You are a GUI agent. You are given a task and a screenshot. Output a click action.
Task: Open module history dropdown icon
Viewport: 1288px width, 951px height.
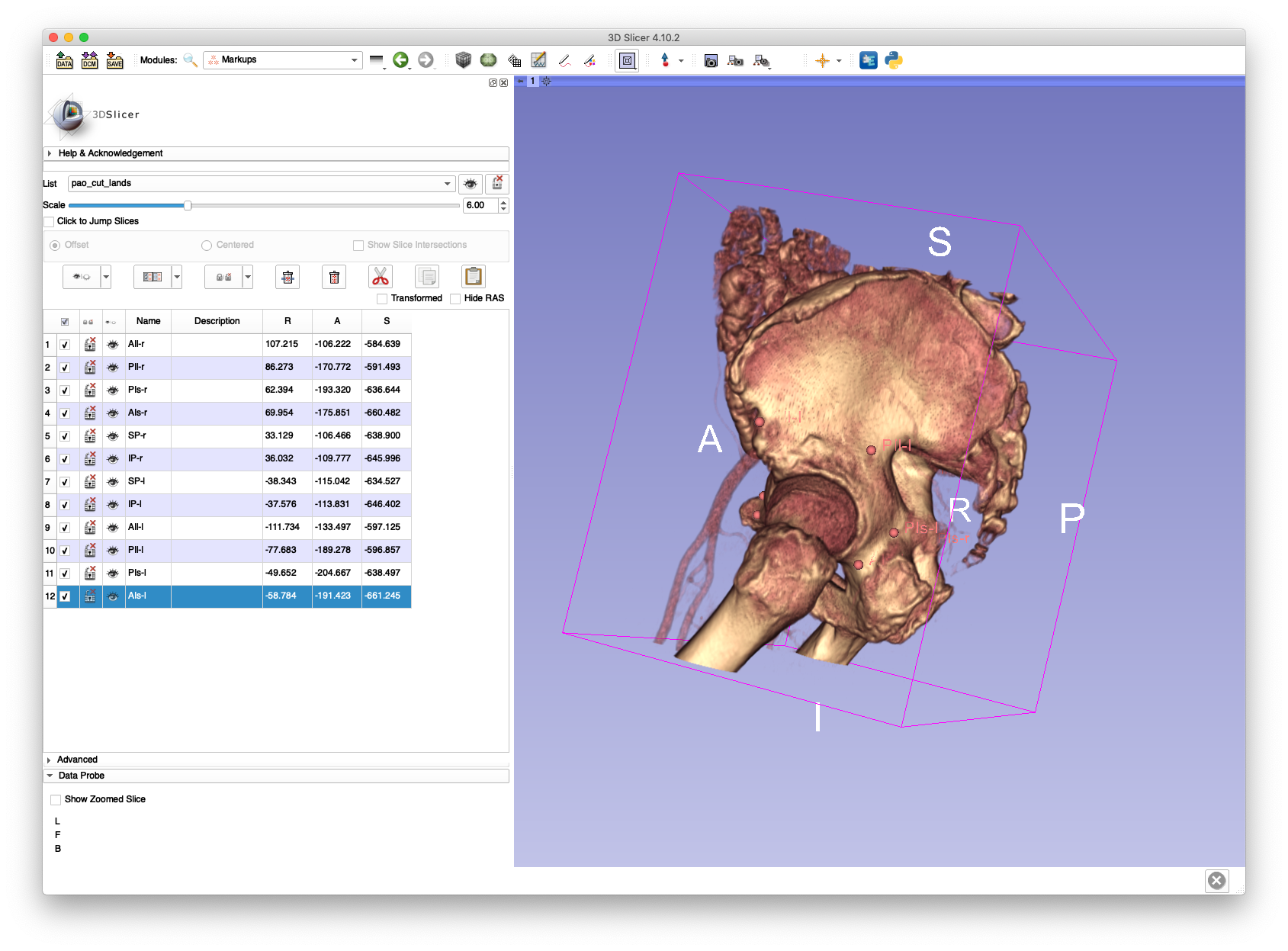[x=376, y=60]
